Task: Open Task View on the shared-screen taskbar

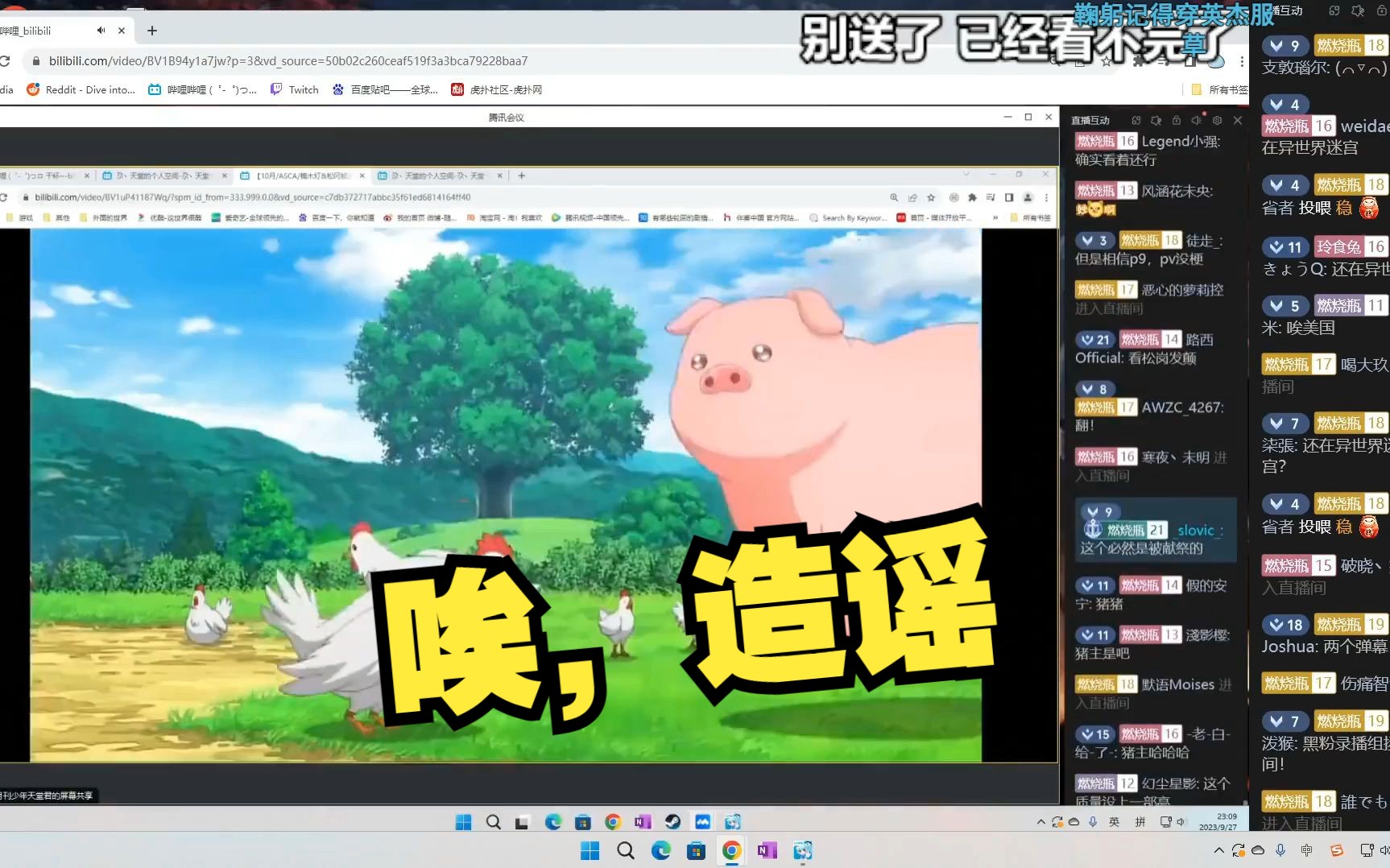Action: pos(523,822)
